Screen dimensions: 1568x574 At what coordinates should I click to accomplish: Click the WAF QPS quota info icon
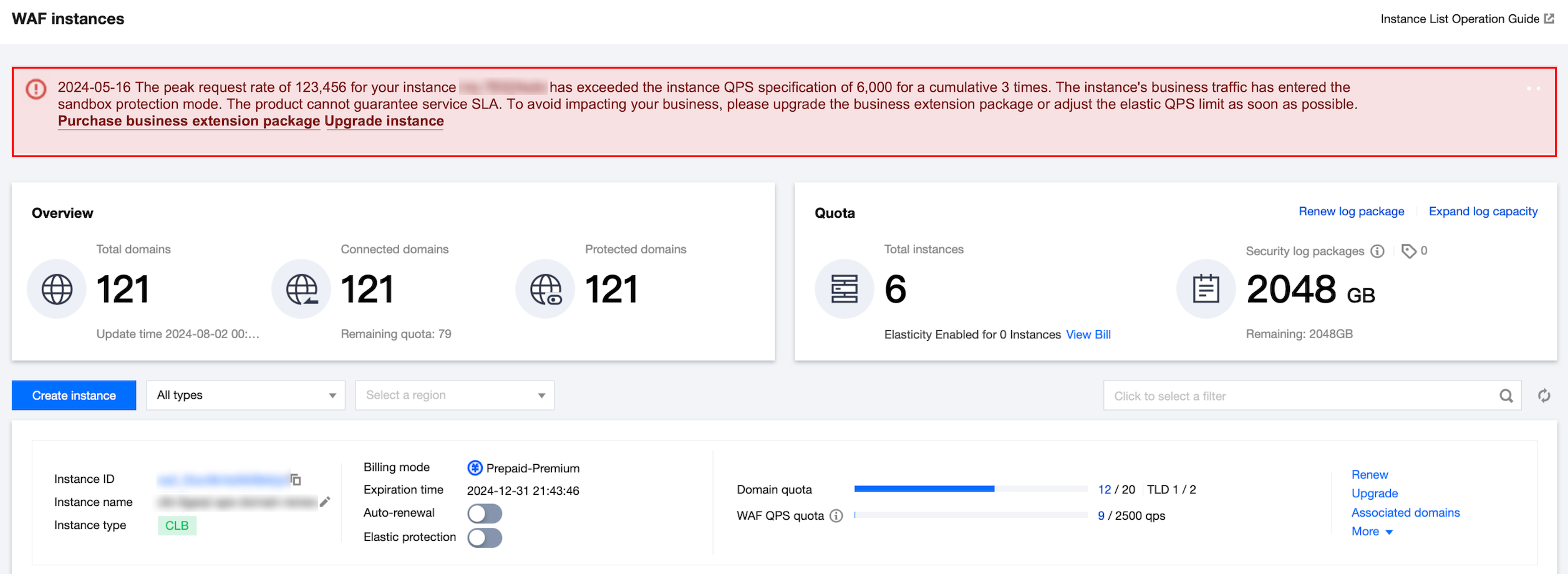(836, 516)
